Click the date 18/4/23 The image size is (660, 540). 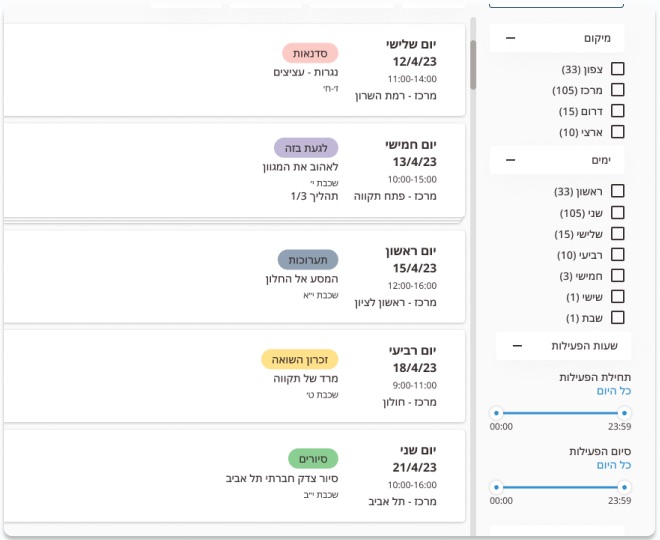(415, 368)
